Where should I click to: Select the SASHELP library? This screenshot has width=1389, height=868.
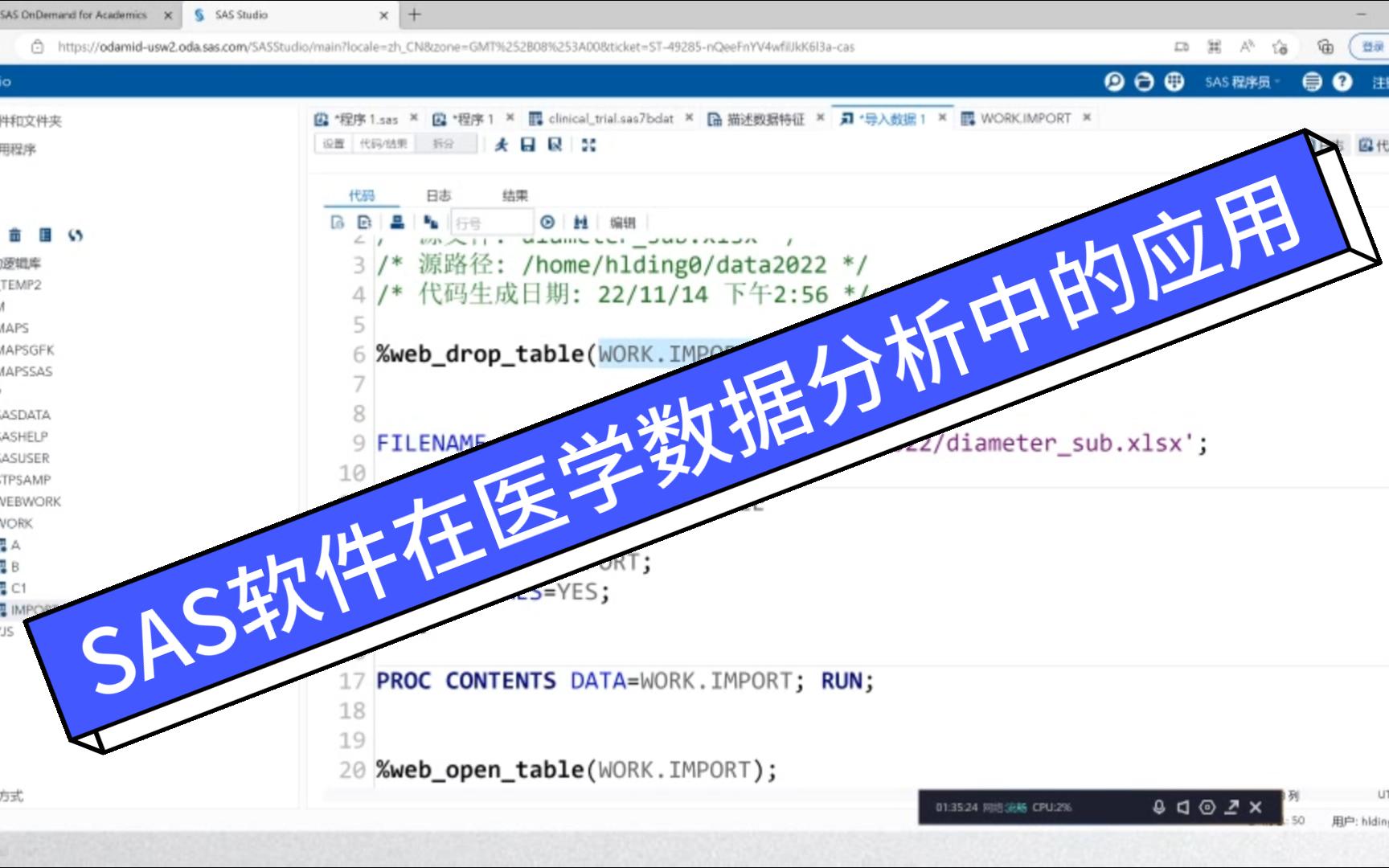(24, 436)
